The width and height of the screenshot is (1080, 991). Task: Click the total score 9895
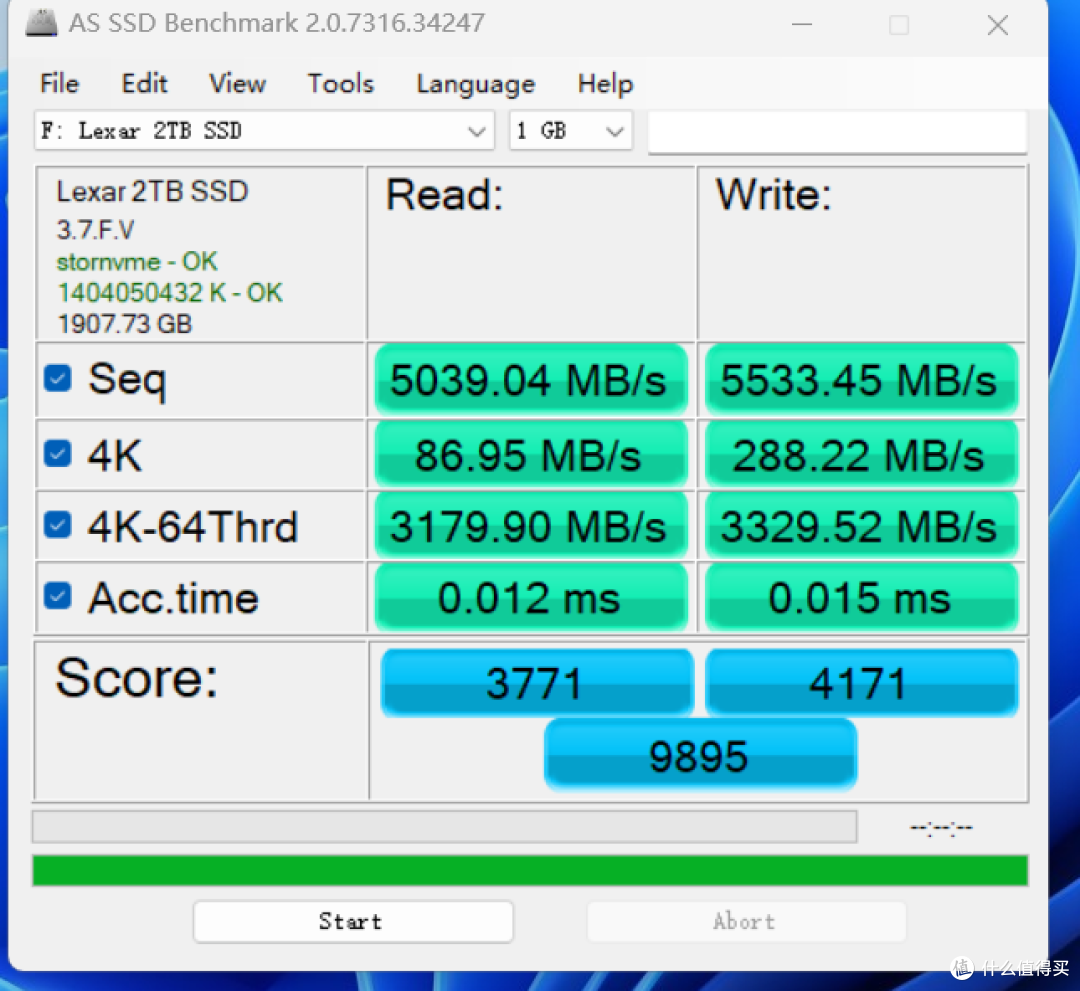pyautogui.click(x=700, y=755)
